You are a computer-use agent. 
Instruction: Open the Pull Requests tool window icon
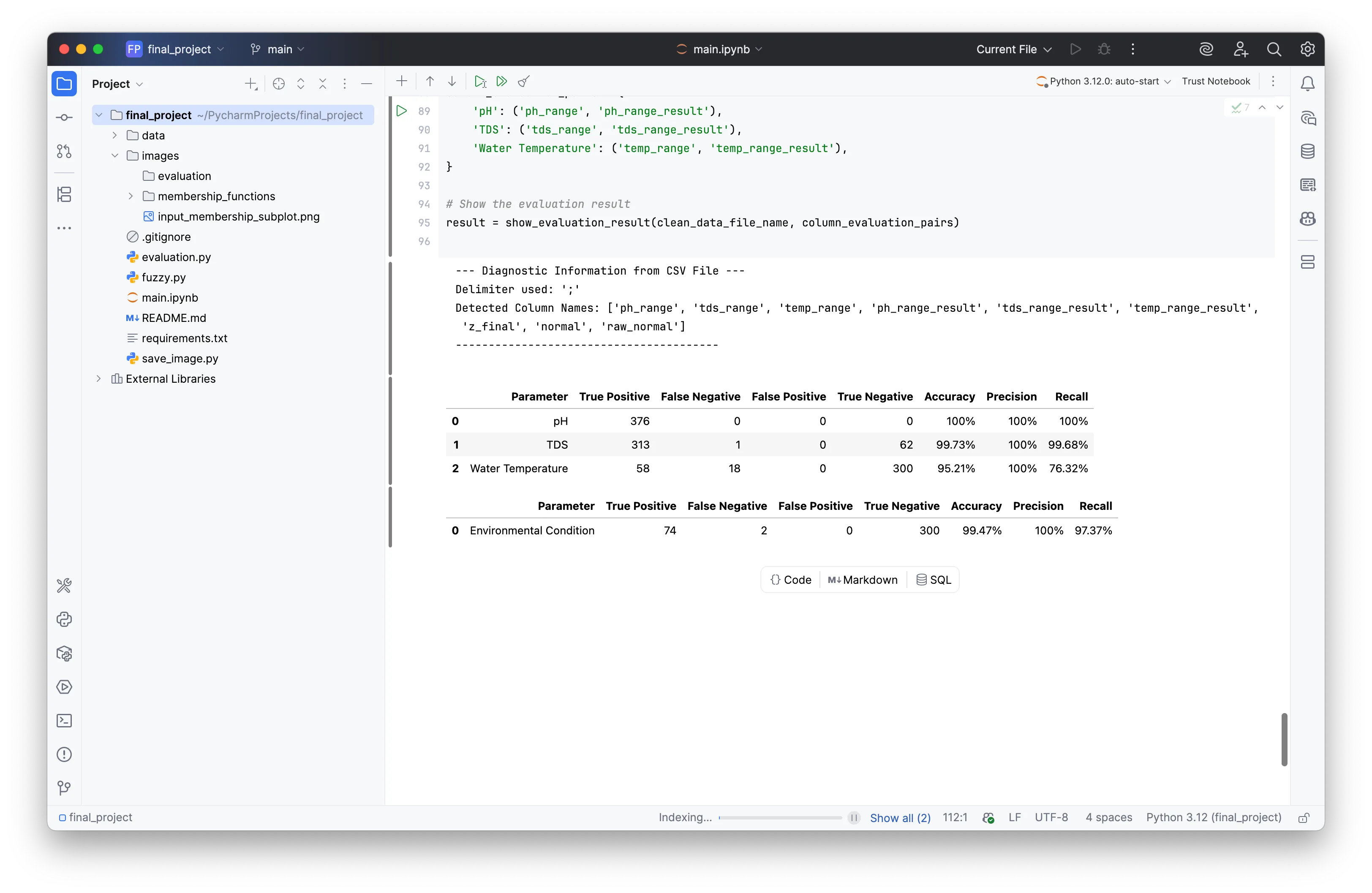64,151
